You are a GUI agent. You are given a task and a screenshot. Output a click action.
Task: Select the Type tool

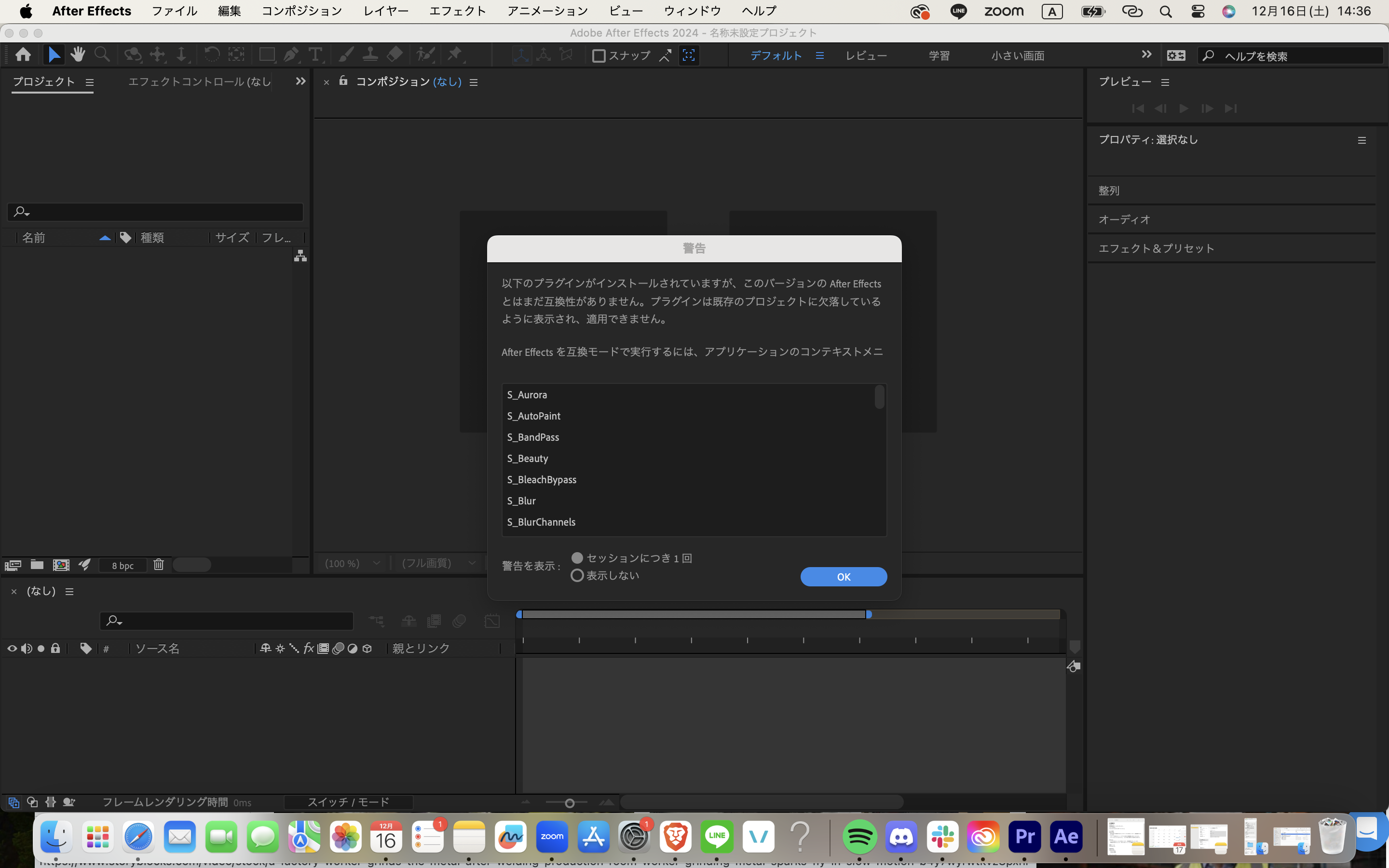(315, 54)
